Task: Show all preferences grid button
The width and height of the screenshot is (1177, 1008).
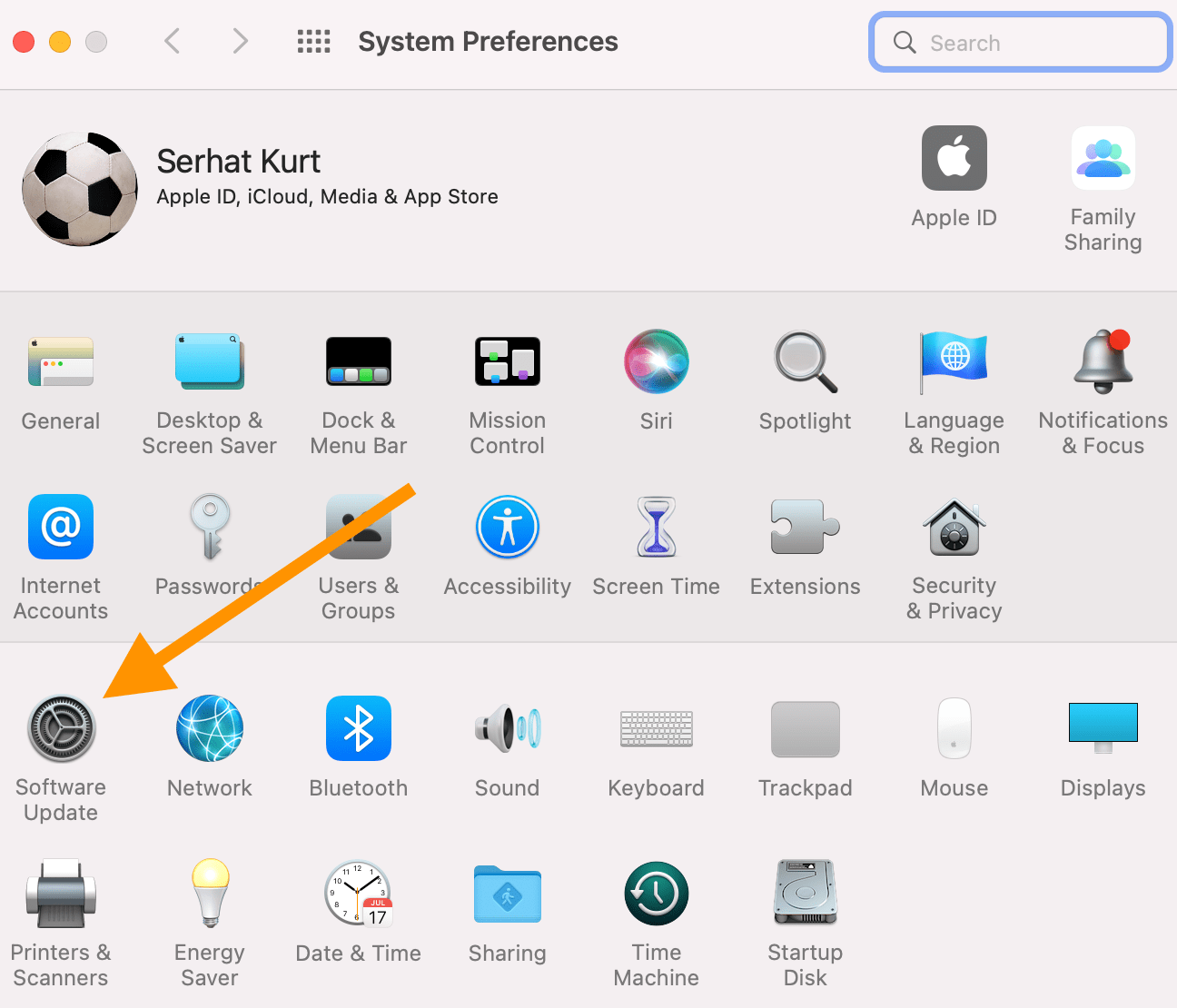Action: tap(314, 41)
